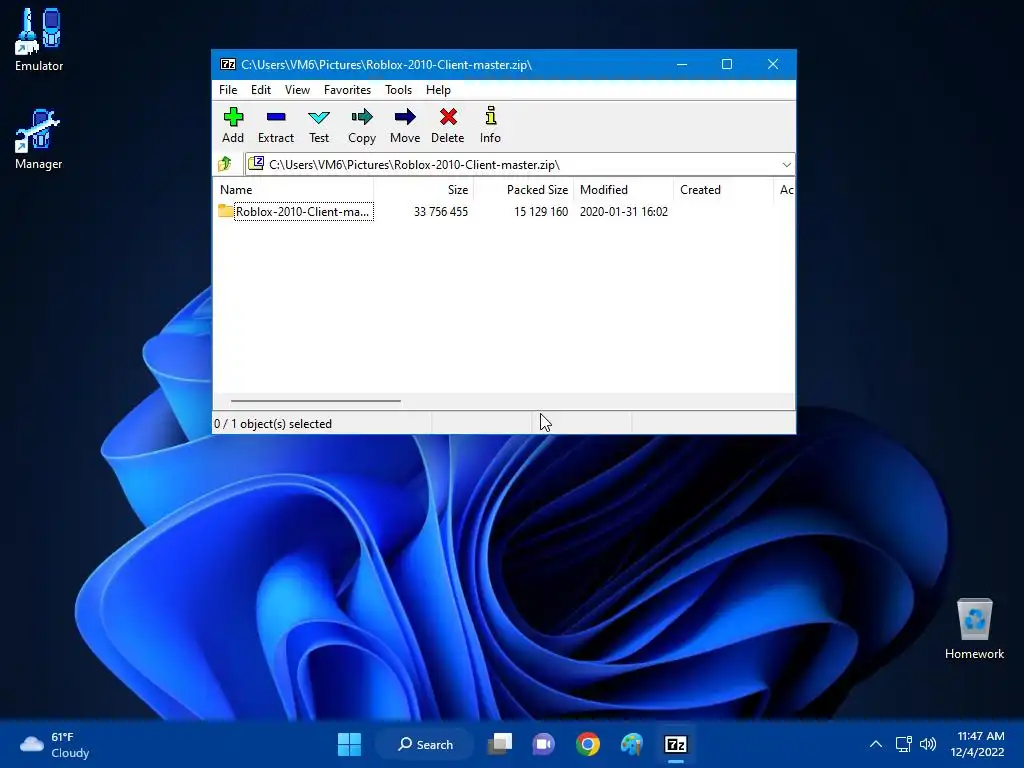Open the Favorites menu

[347, 89]
